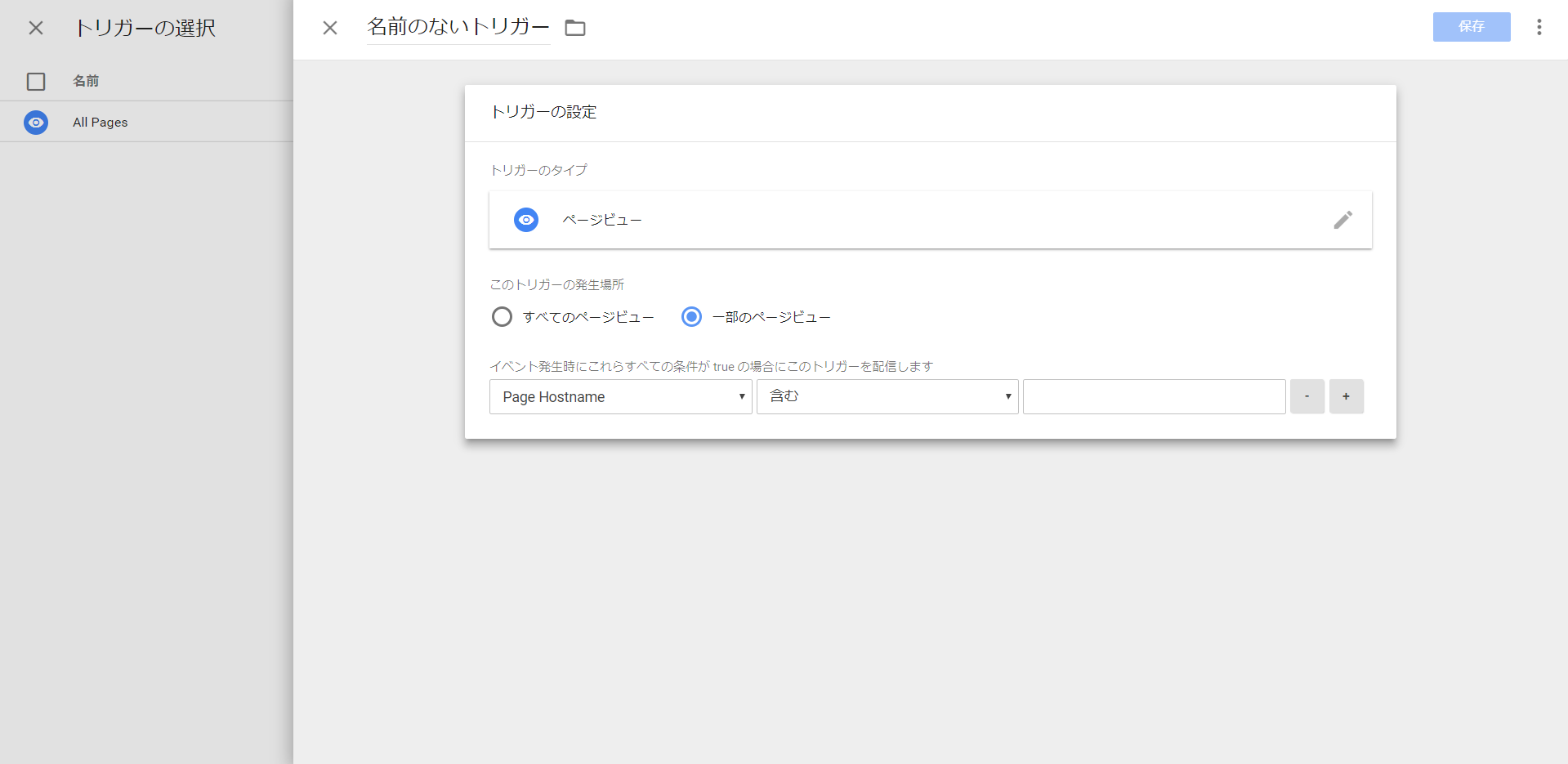This screenshot has height=764, width=1568.
Task: Click the トリガーの設定 card heading
Action: coord(543,112)
